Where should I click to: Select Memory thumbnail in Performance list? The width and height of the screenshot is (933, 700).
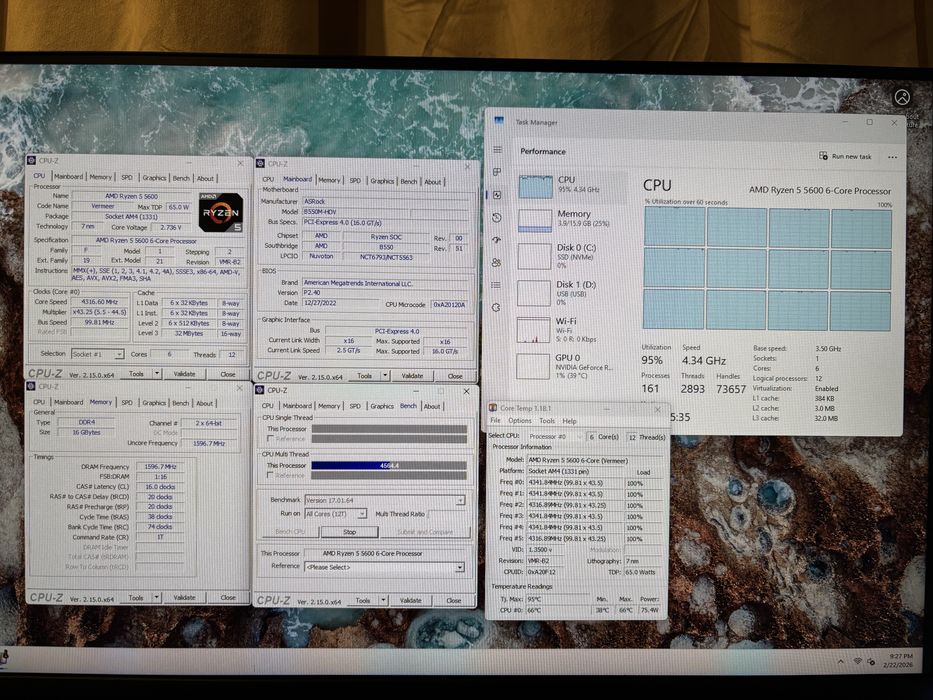(x=535, y=220)
